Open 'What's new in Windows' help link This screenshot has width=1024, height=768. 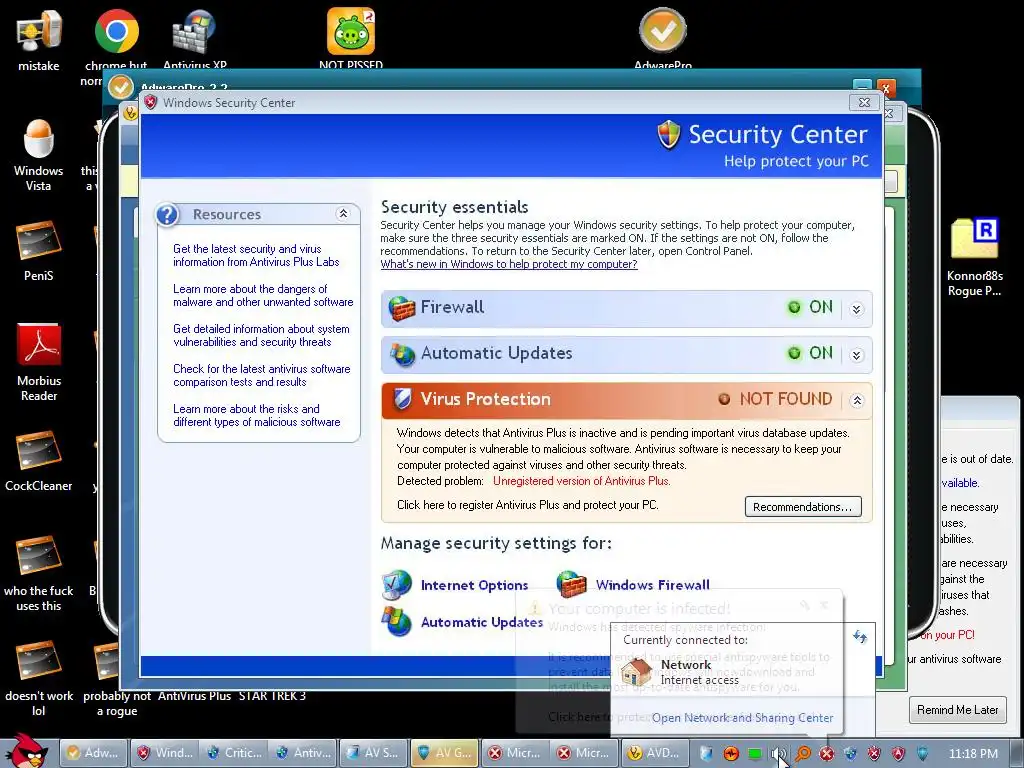tap(509, 264)
